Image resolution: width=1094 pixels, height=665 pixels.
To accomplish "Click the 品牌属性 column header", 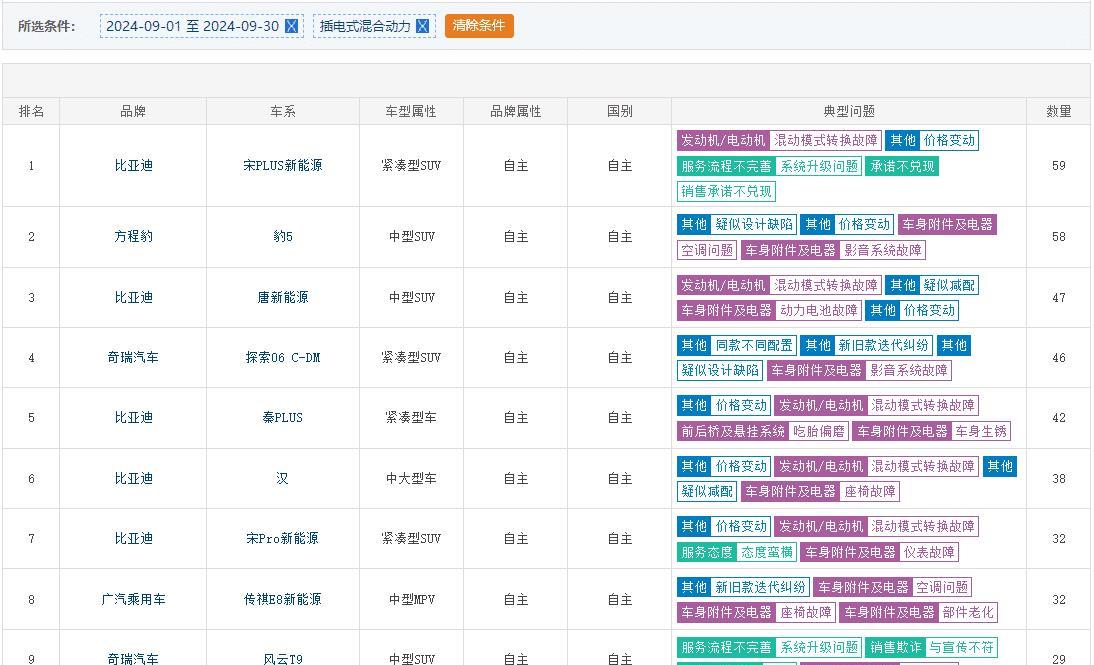I will 515,111.
